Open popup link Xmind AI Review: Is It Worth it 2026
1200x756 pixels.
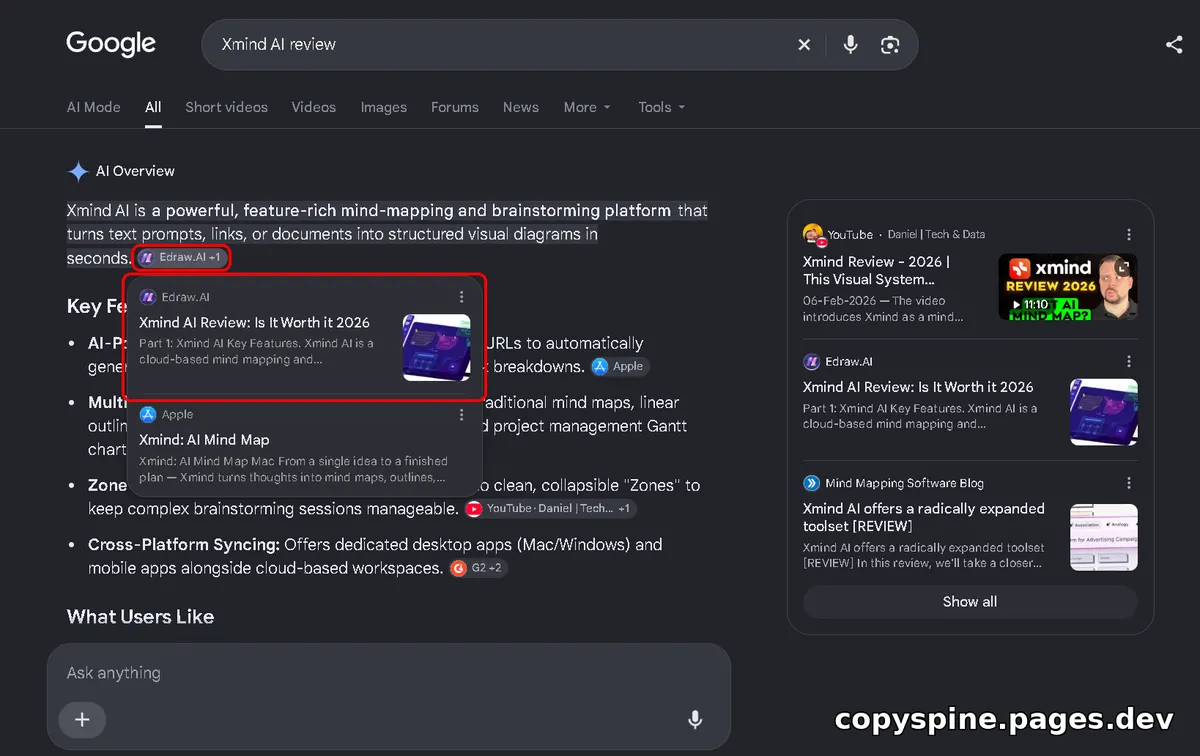(254, 322)
